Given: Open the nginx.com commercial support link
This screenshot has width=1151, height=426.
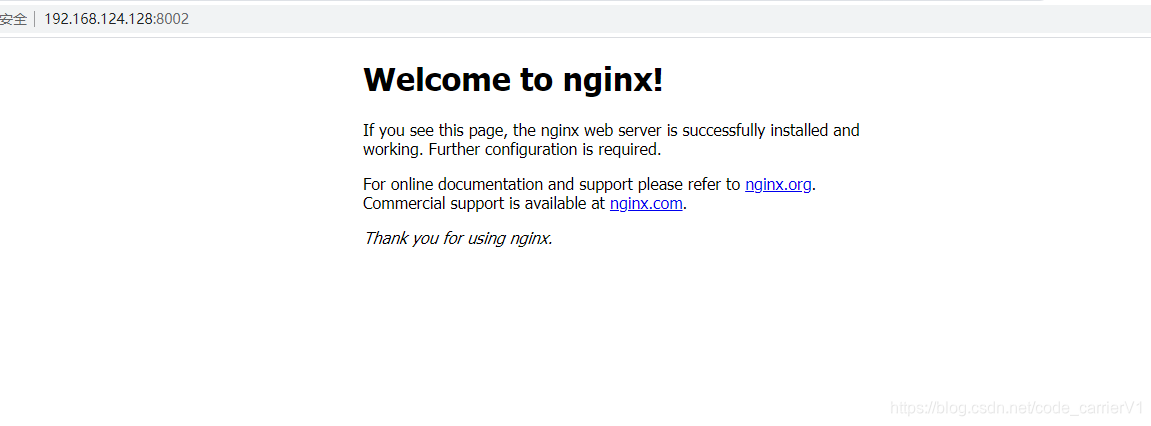Looking at the screenshot, I should 646,203.
